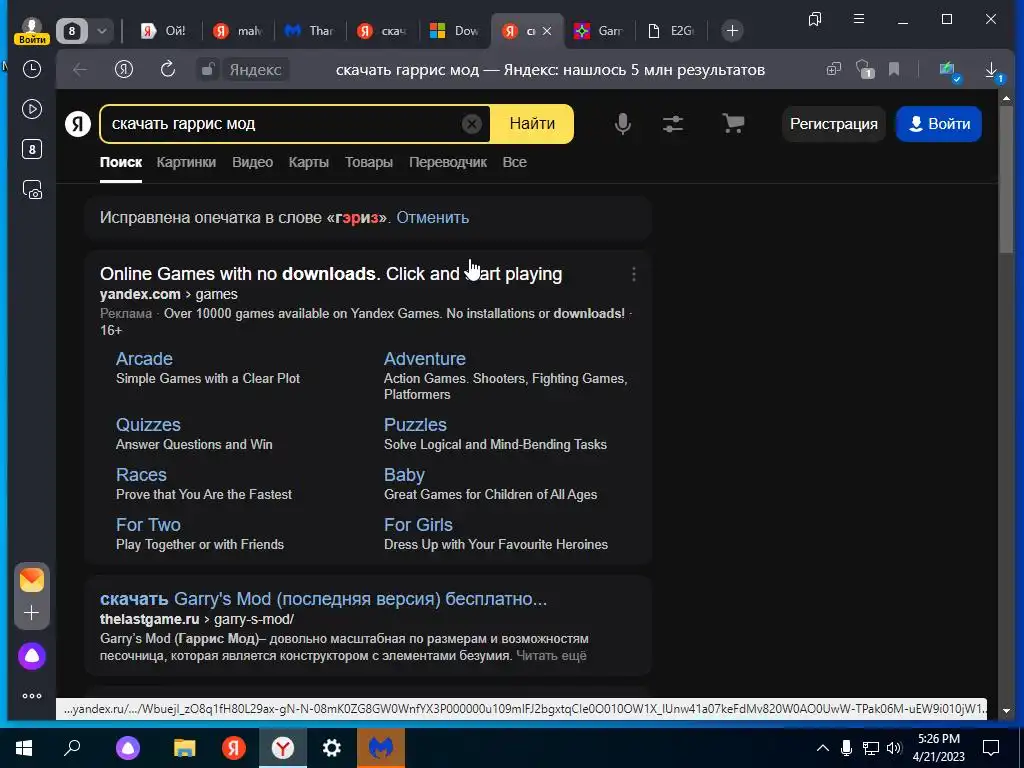Image resolution: width=1024 pixels, height=768 pixels.
Task: Reload the current page
Action: tap(168, 69)
